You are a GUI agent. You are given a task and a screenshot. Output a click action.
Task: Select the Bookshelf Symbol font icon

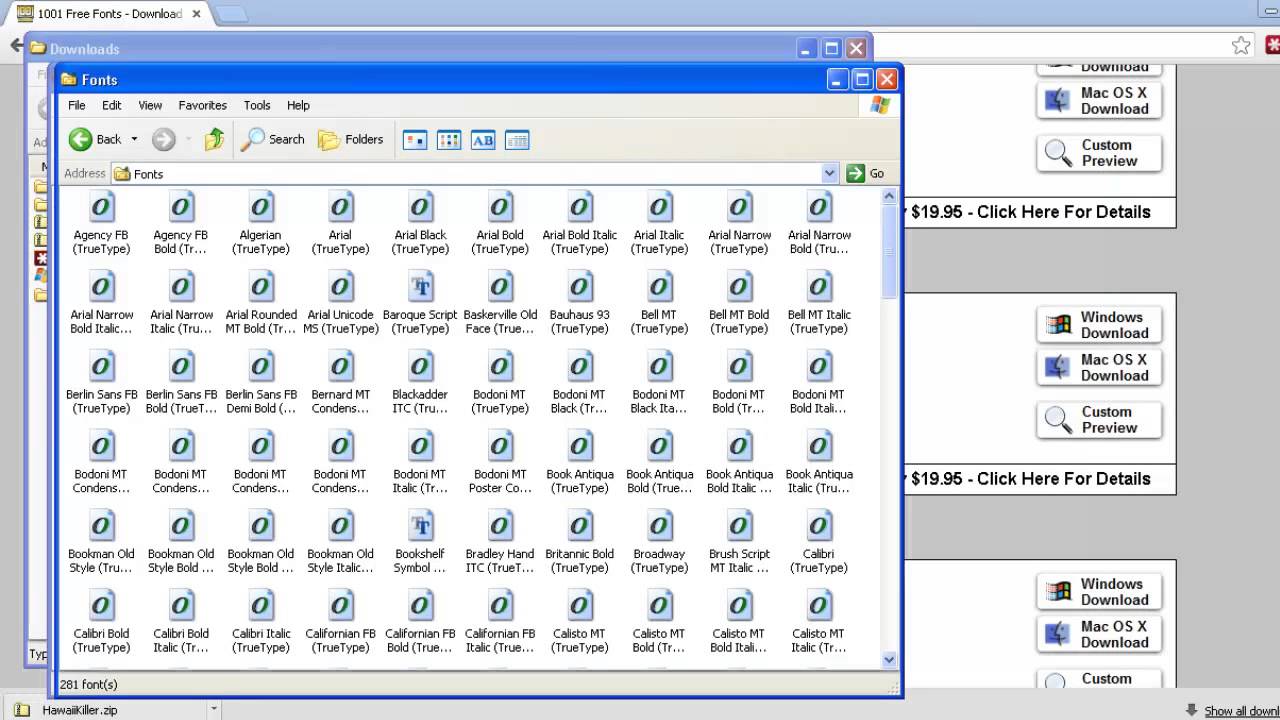click(420, 527)
